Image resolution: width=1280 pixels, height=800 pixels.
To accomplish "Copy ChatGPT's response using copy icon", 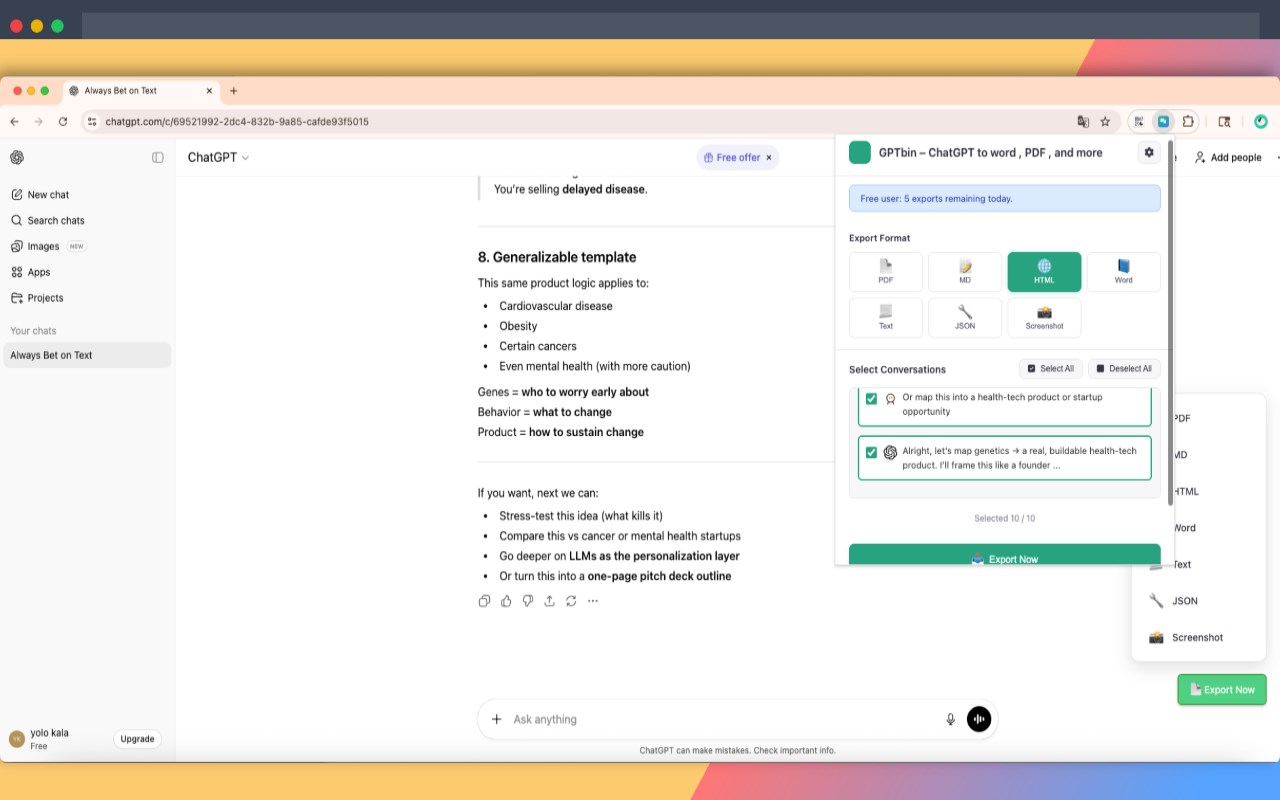I will point(484,600).
